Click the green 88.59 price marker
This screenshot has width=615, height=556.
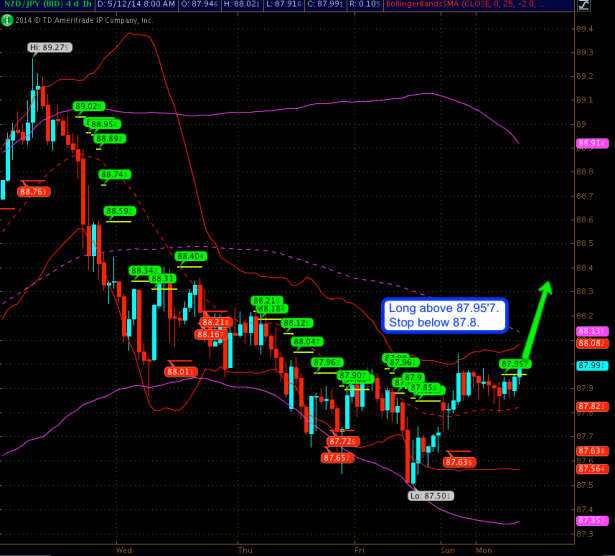[119, 211]
